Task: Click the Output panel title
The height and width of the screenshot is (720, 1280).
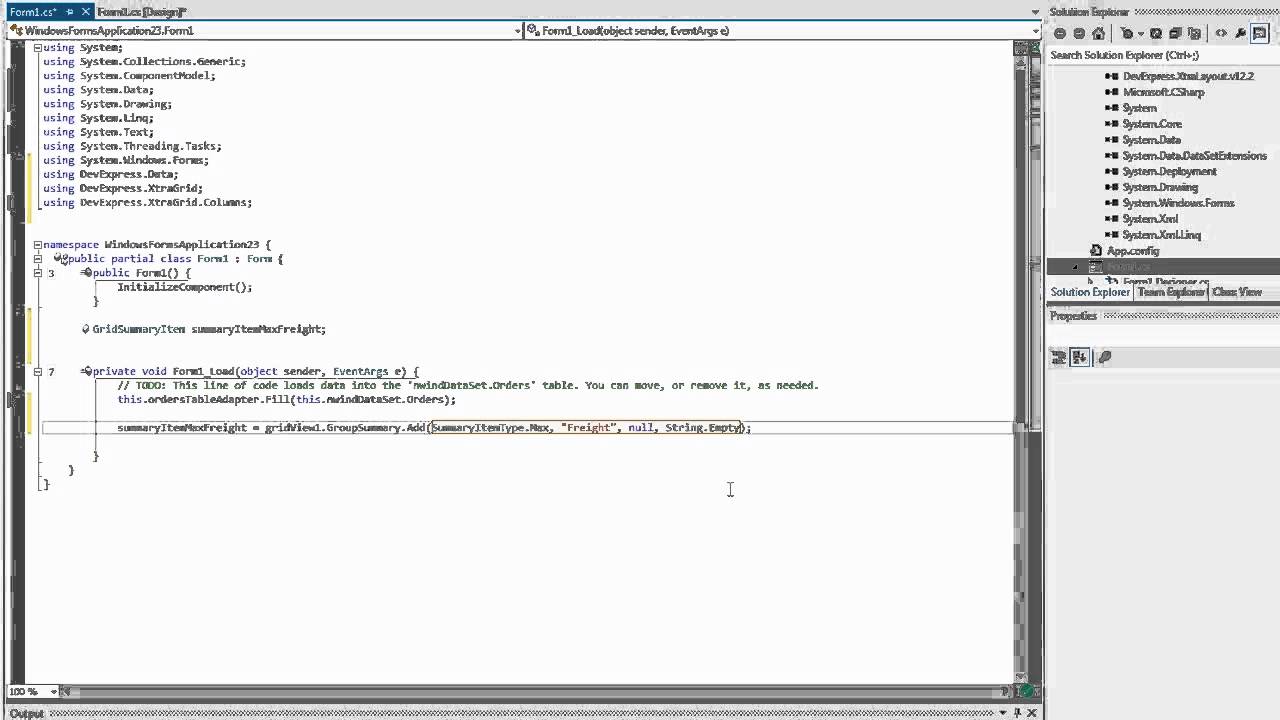Action: (26, 713)
